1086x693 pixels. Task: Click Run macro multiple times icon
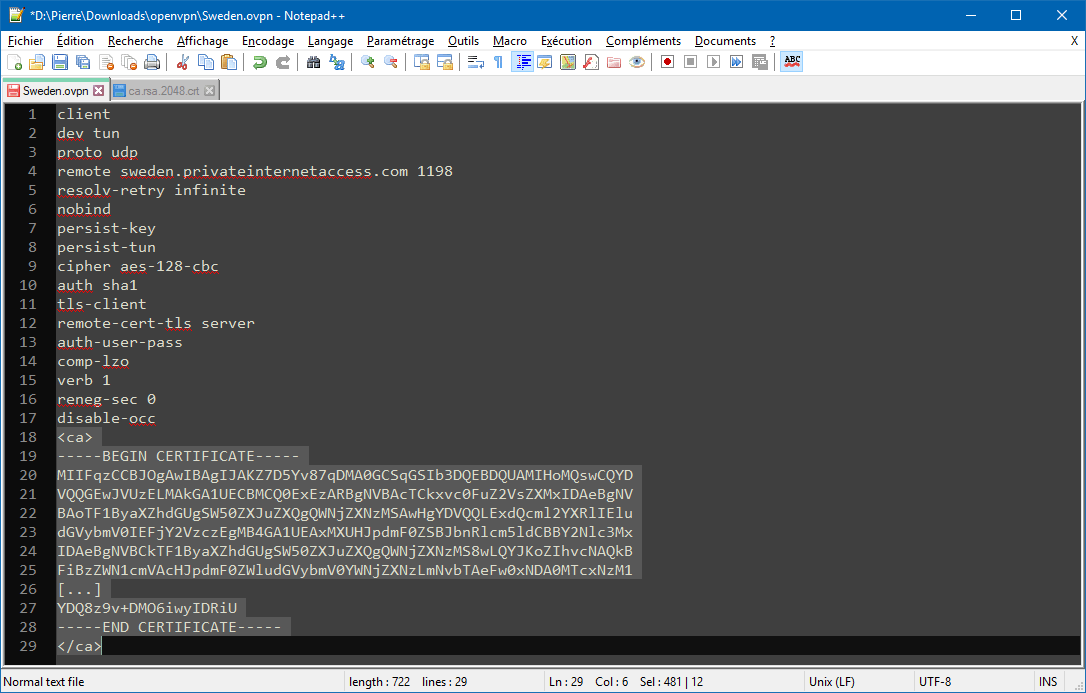click(x=736, y=62)
